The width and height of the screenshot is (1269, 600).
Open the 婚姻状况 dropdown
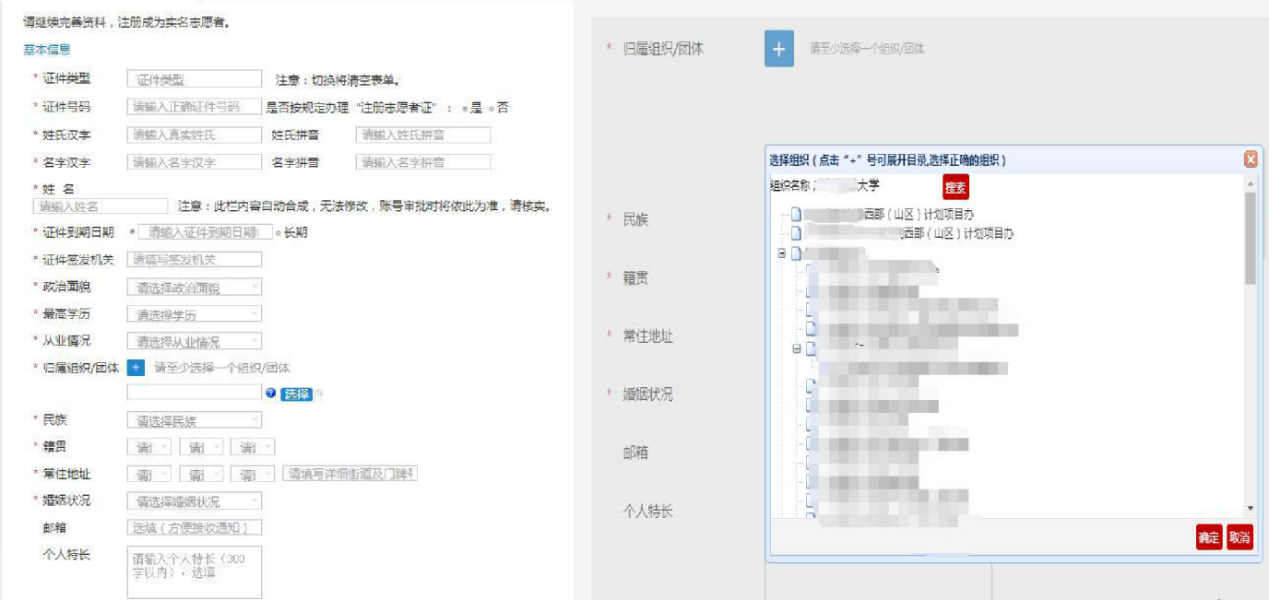coord(194,501)
